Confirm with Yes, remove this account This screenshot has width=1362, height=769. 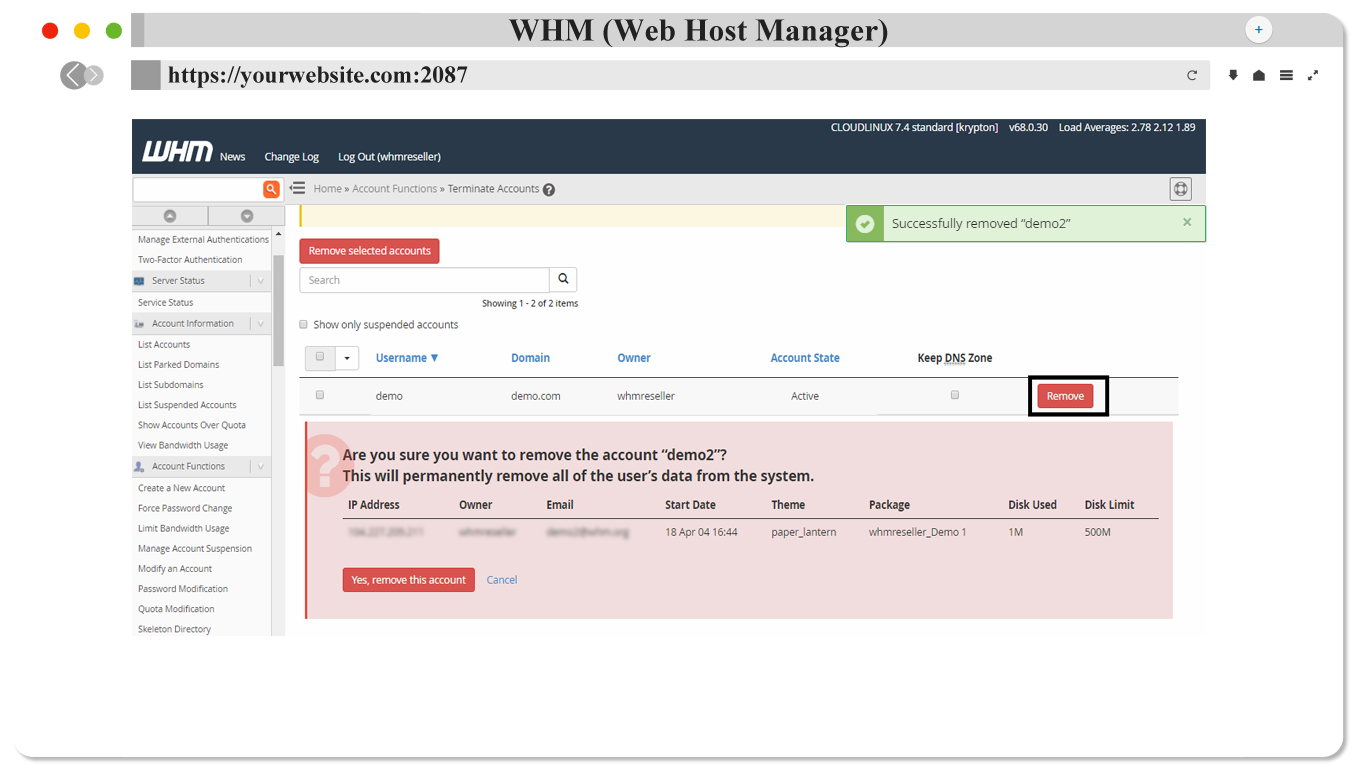point(409,580)
